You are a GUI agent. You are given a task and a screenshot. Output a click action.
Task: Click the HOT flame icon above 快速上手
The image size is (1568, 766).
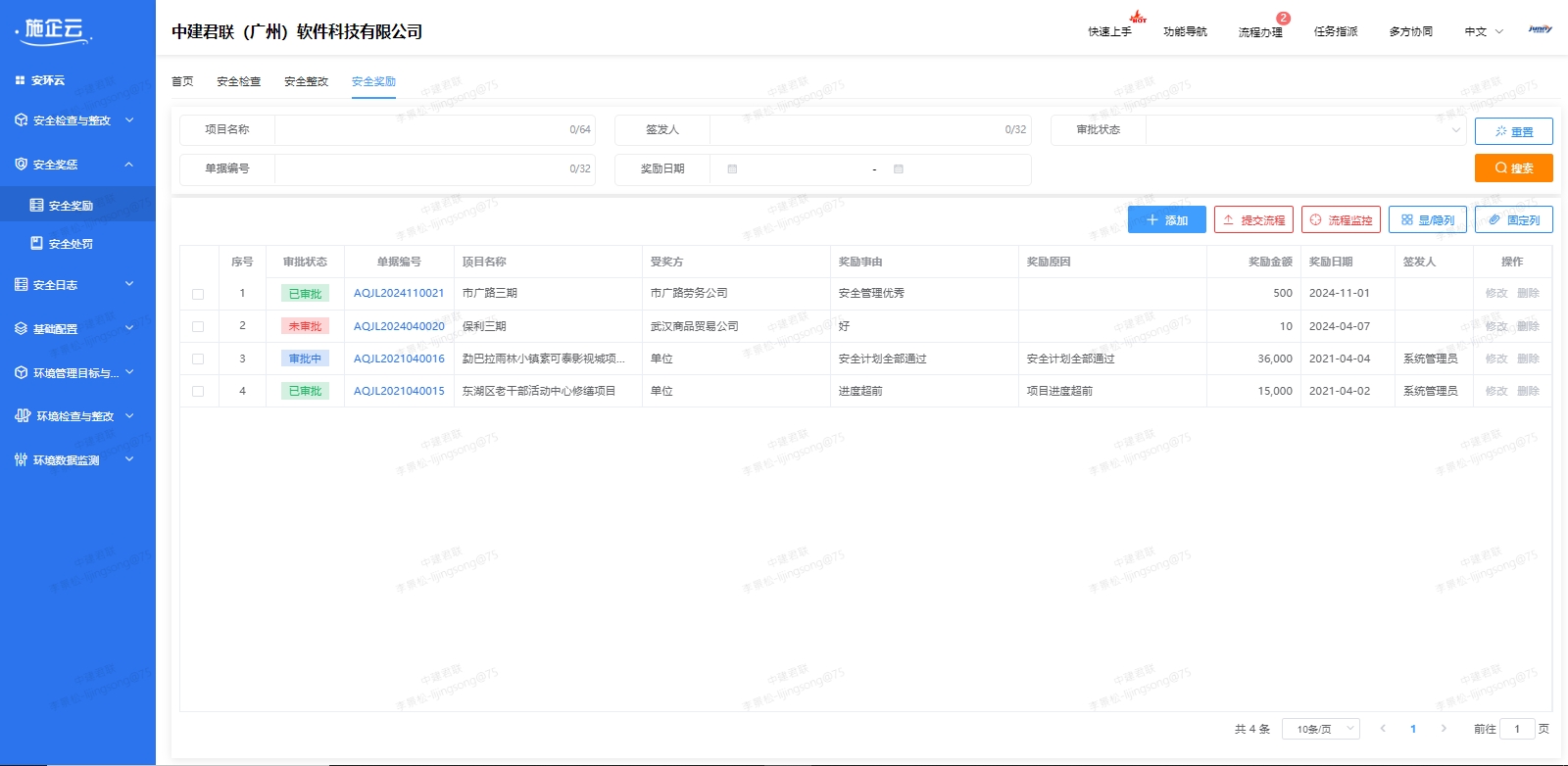[1138, 17]
